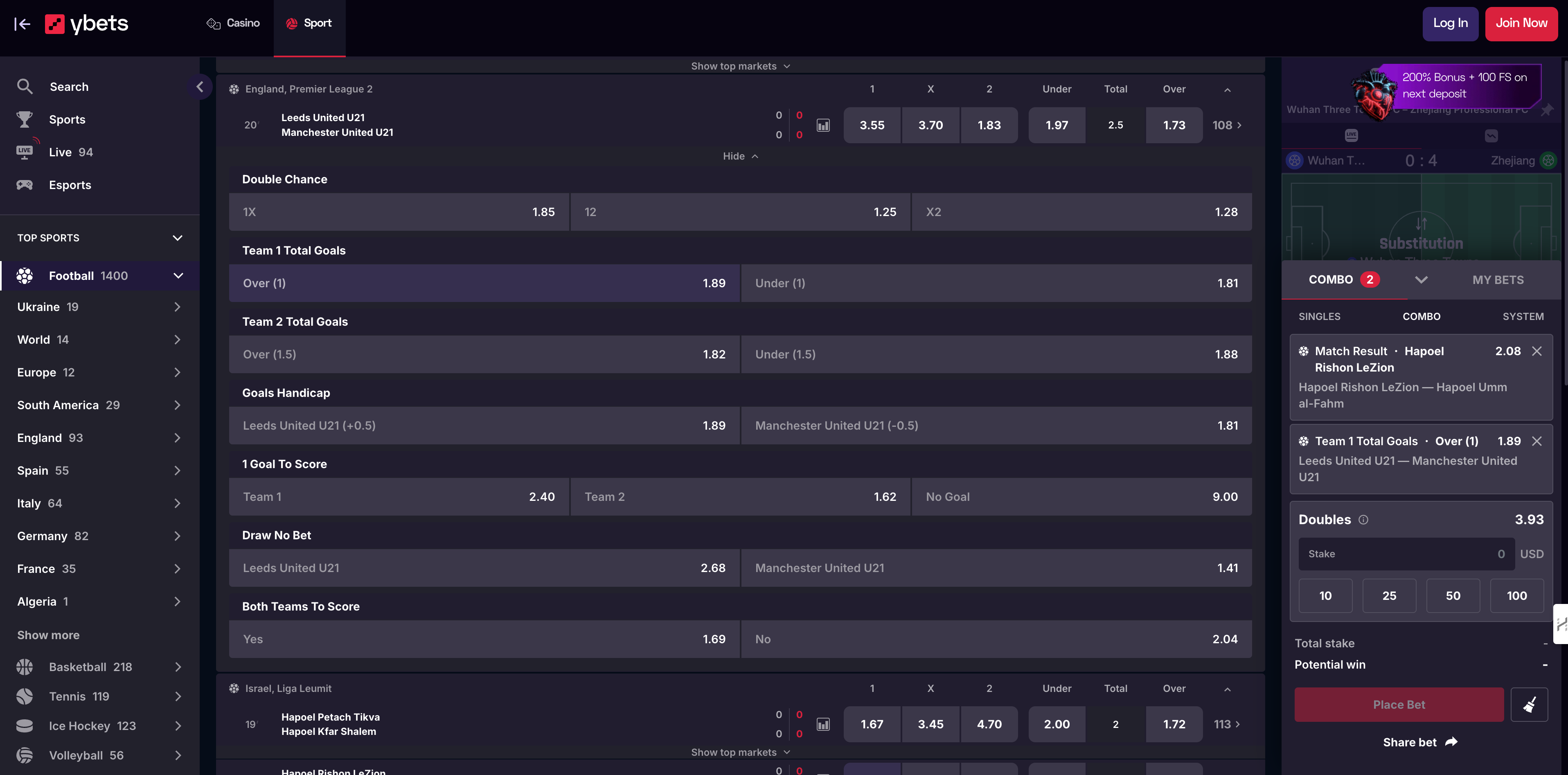This screenshot has height=775, width=1568.
Task: Remove Team 1 Total Goals selection from betslip
Action: [x=1536, y=442]
